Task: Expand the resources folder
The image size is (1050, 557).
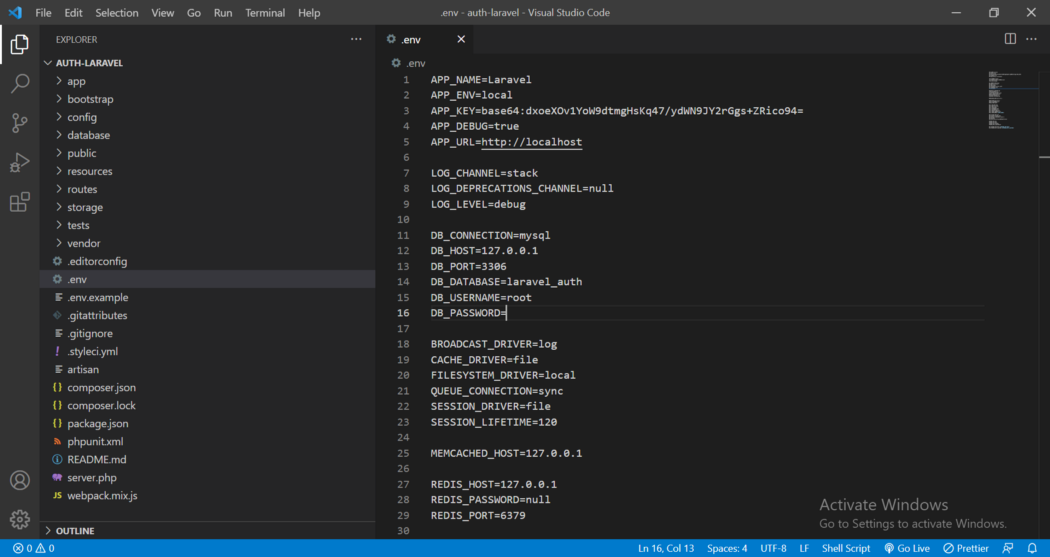Action: 208,171
